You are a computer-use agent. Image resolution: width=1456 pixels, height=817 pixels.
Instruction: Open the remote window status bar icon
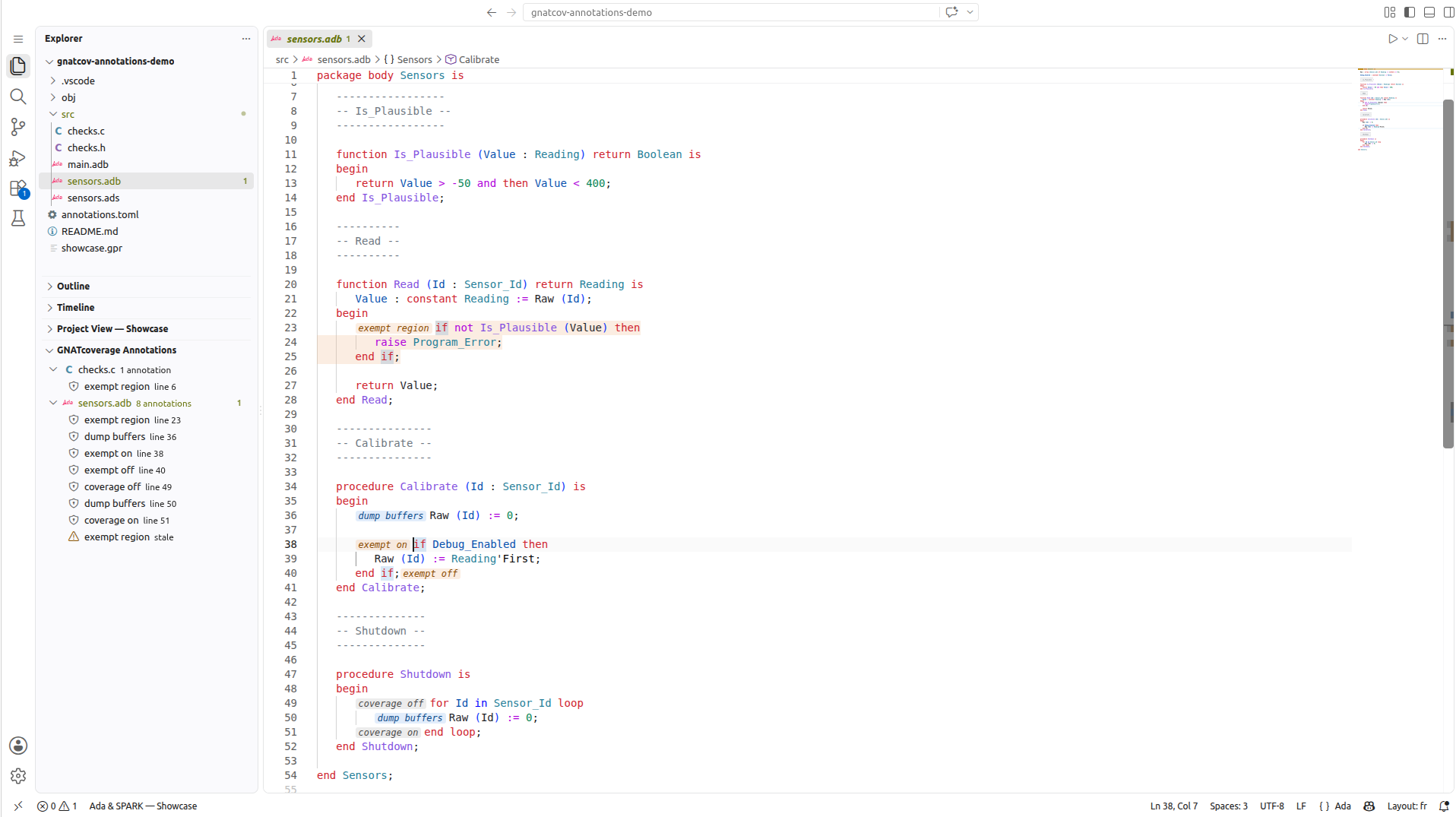18,806
